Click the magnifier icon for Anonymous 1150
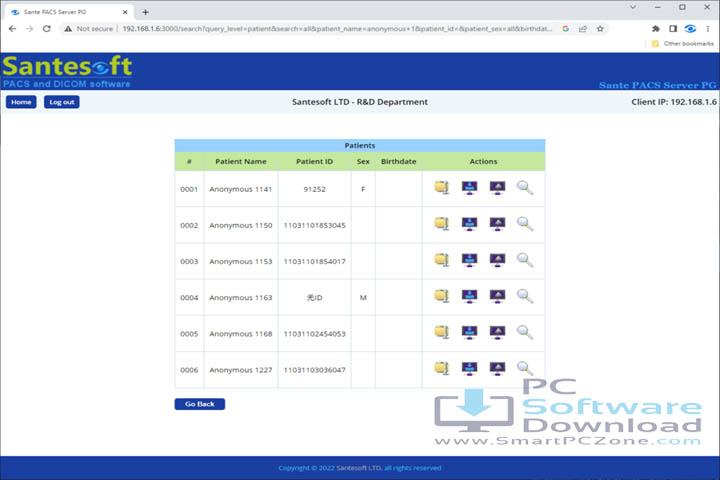The image size is (720, 480). pos(525,224)
